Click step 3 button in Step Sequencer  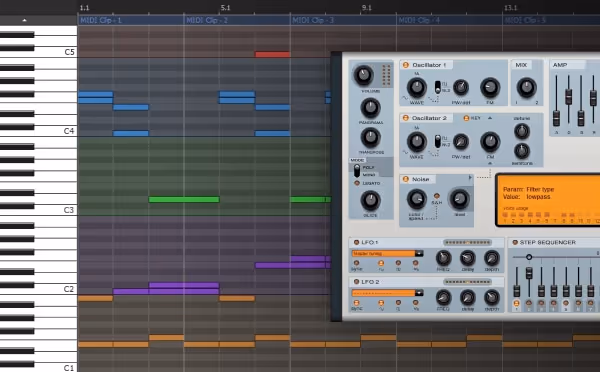[x=541, y=303]
